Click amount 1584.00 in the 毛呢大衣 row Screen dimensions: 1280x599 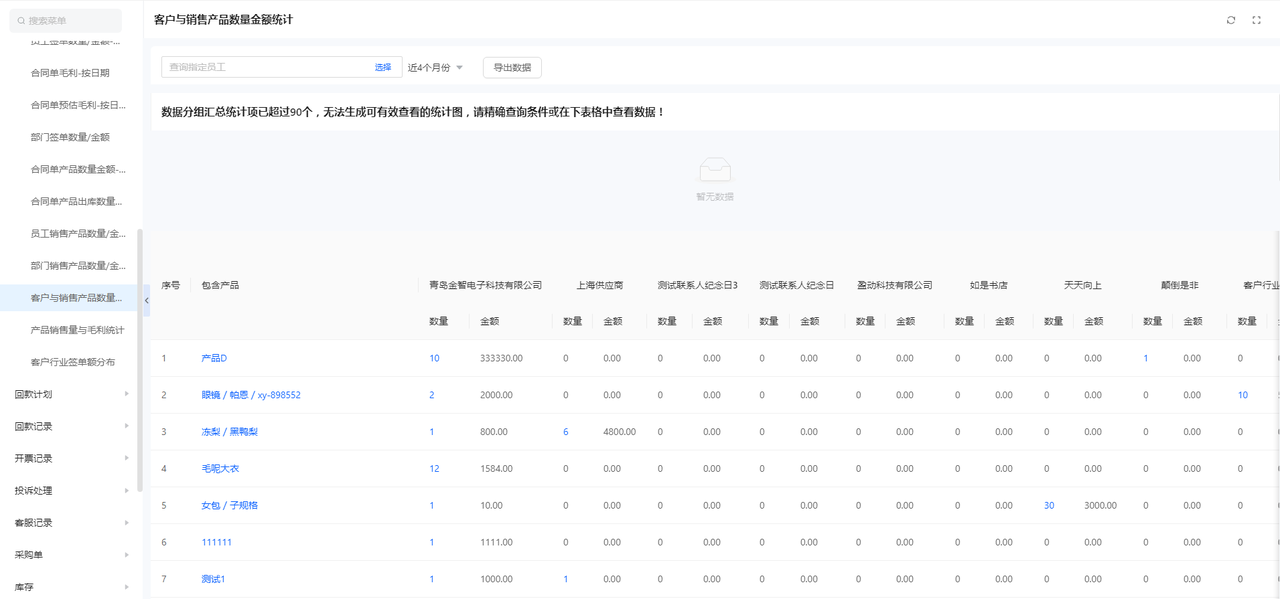[496, 469]
